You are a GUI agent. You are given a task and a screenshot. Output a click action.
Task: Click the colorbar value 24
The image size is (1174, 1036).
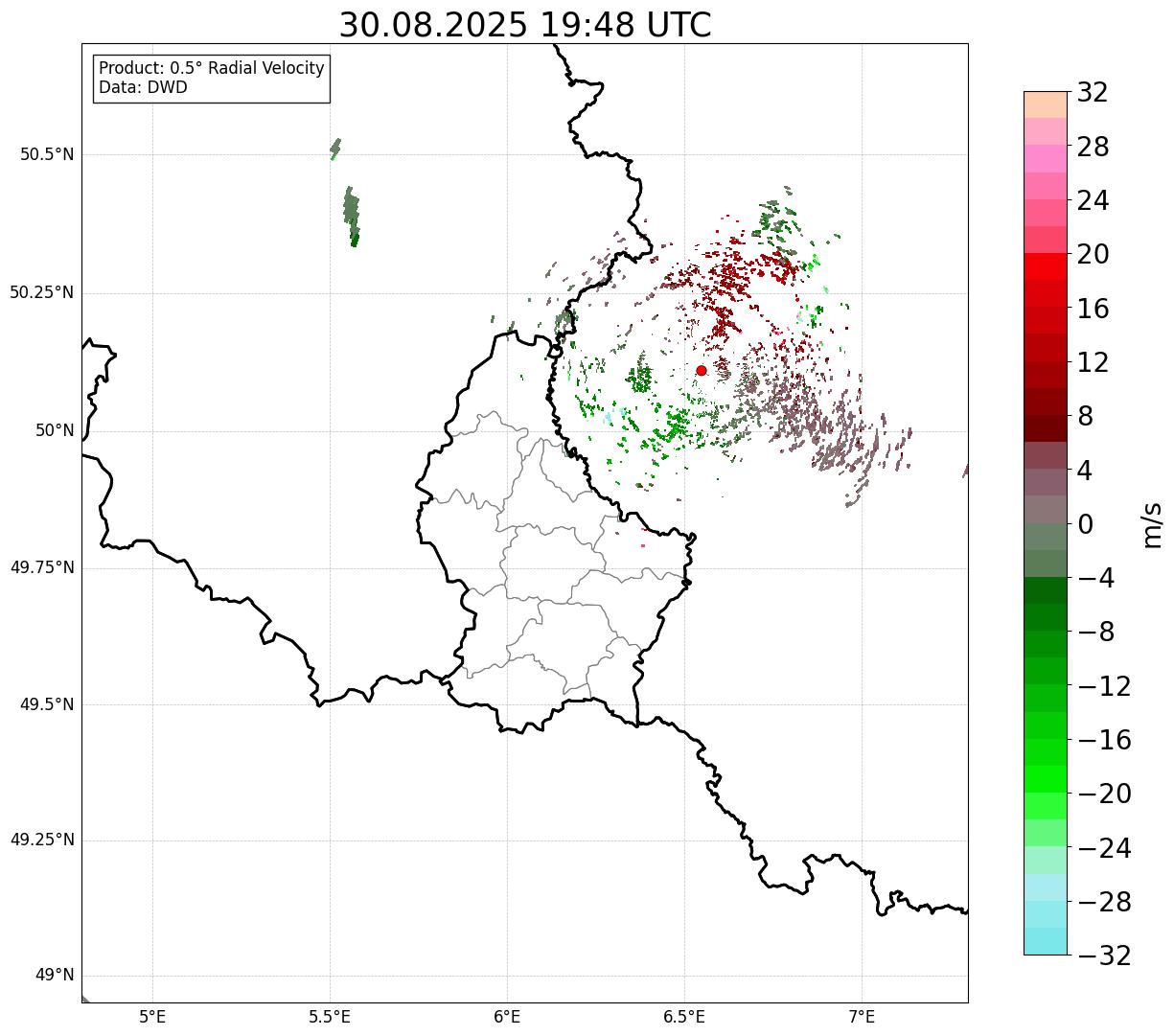(x=1093, y=200)
